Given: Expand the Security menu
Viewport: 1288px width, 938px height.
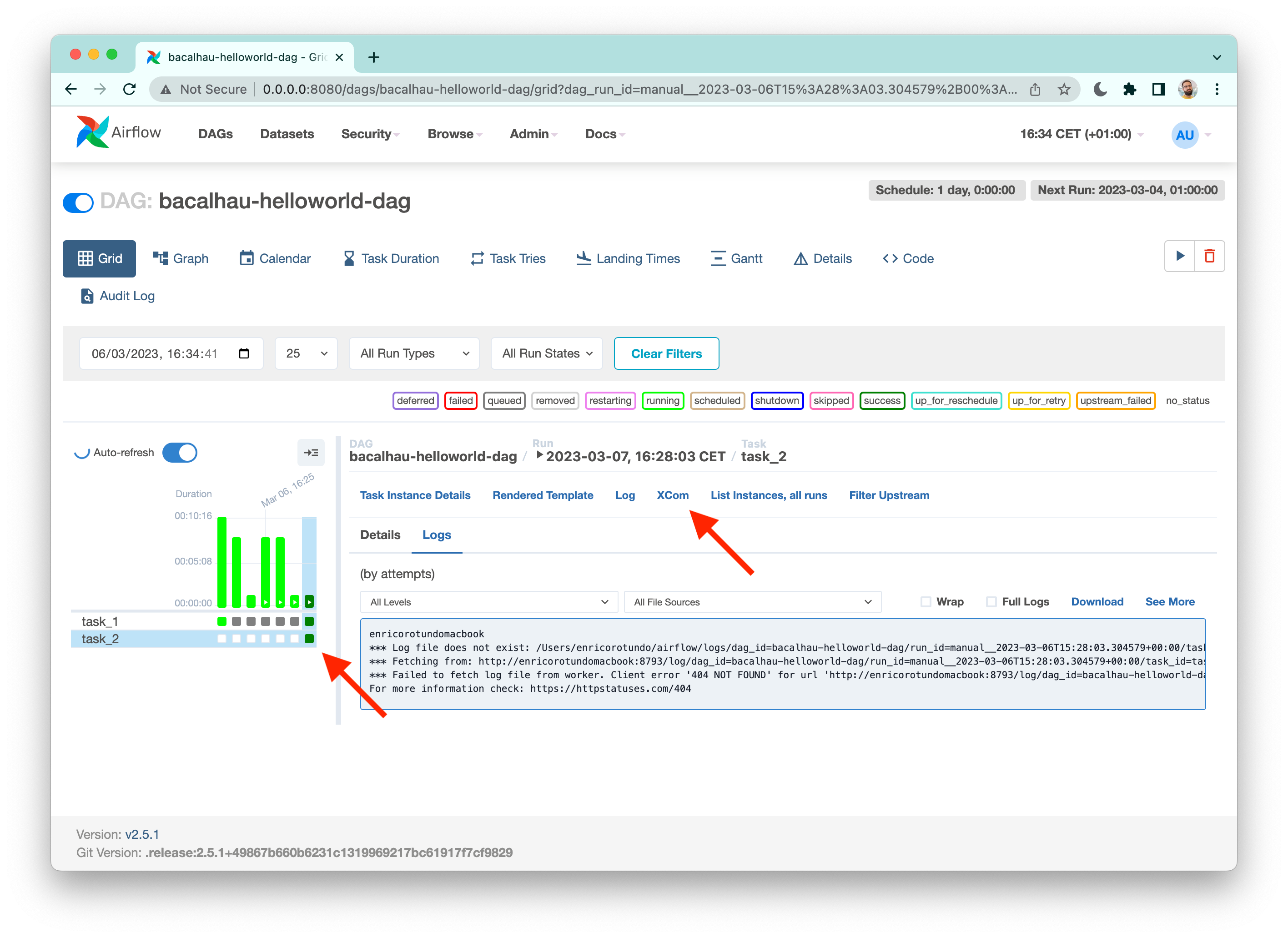Looking at the screenshot, I should pyautogui.click(x=370, y=134).
